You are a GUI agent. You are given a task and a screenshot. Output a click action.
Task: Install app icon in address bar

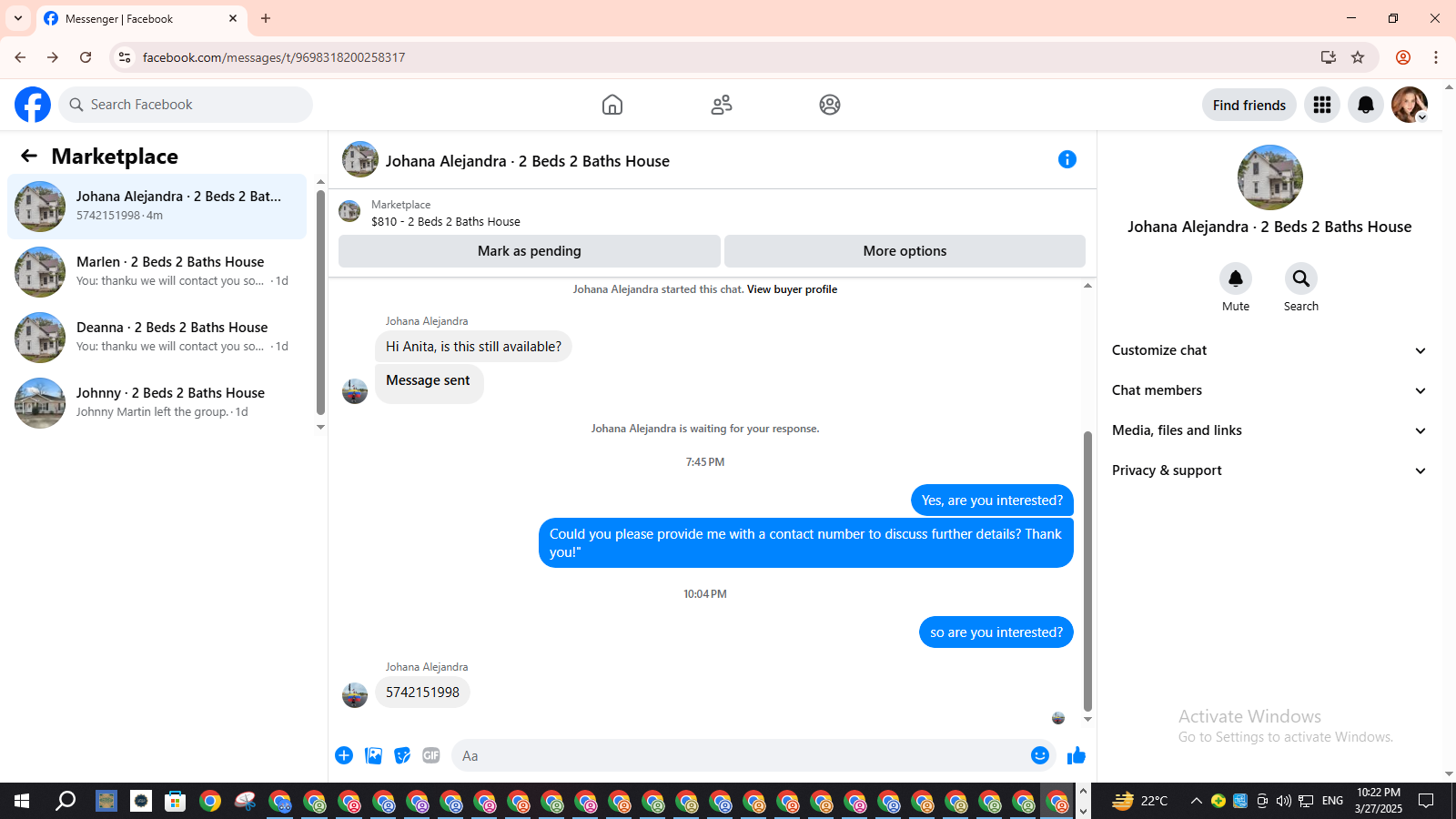(x=1329, y=57)
